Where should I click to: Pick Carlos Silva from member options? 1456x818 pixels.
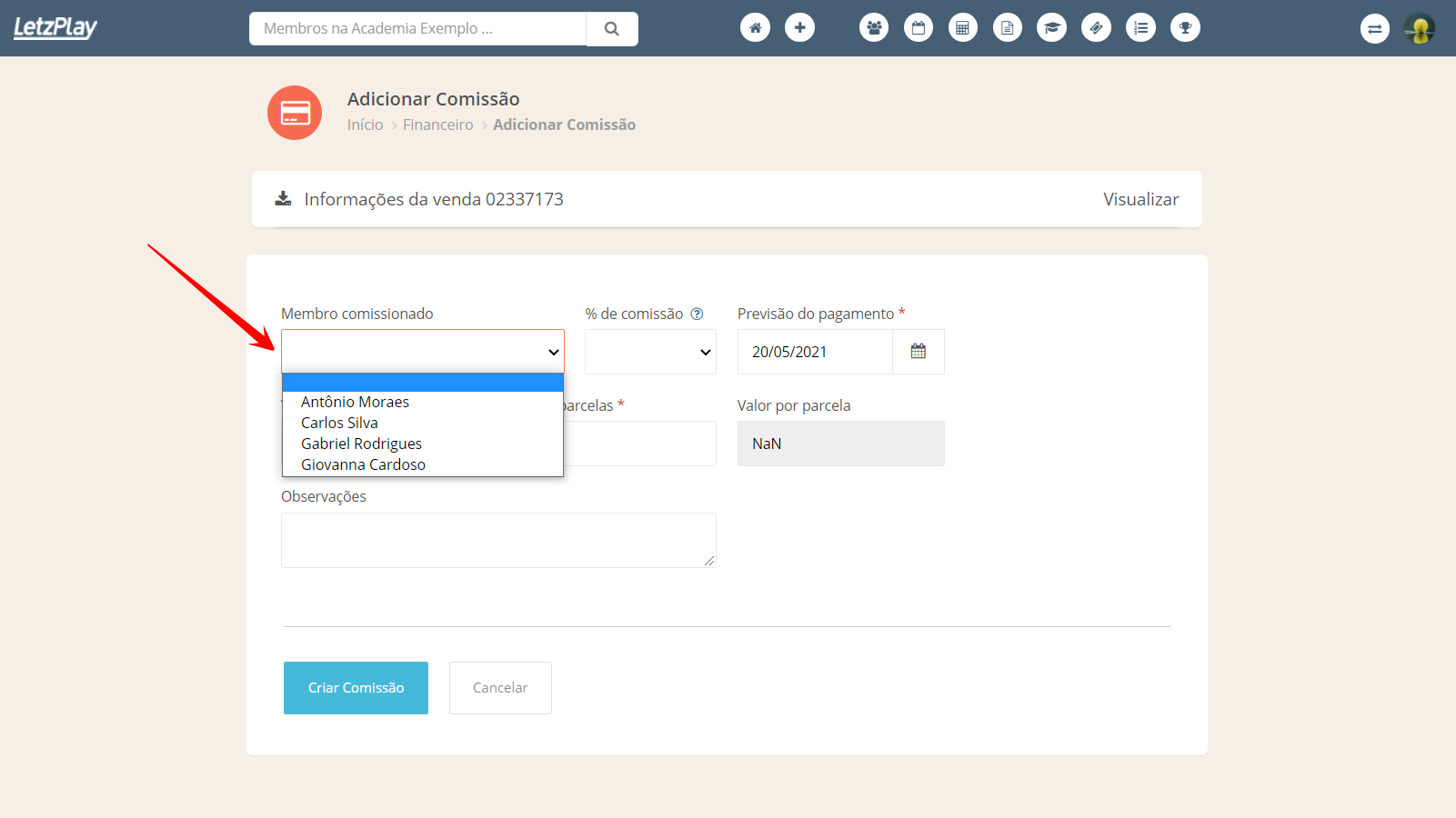(339, 423)
